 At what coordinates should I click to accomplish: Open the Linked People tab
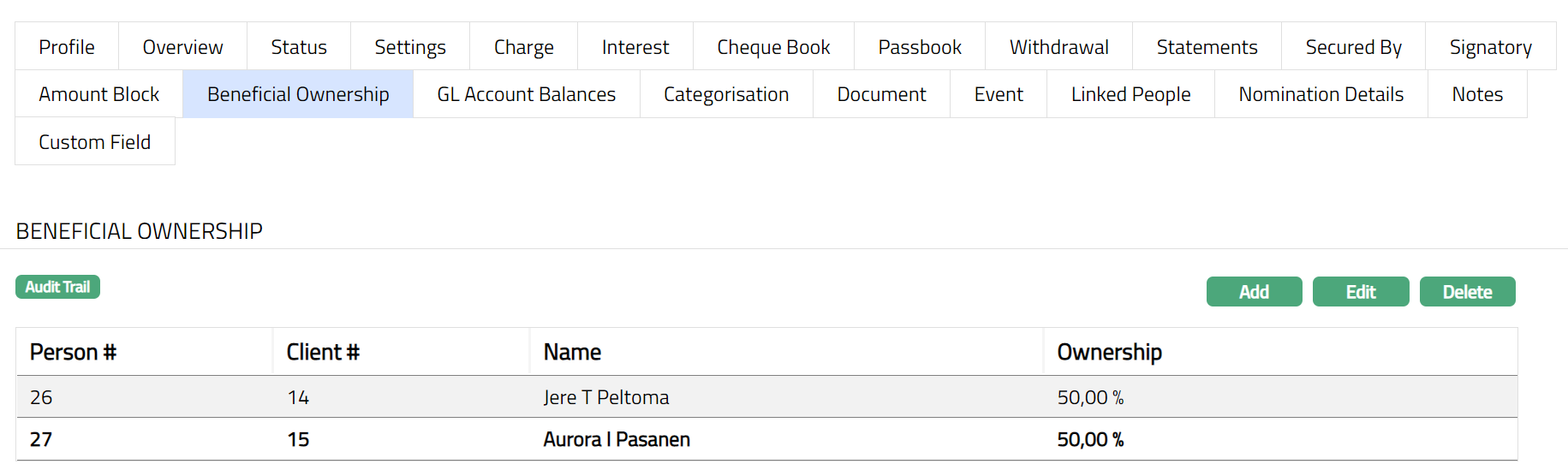click(x=1130, y=94)
